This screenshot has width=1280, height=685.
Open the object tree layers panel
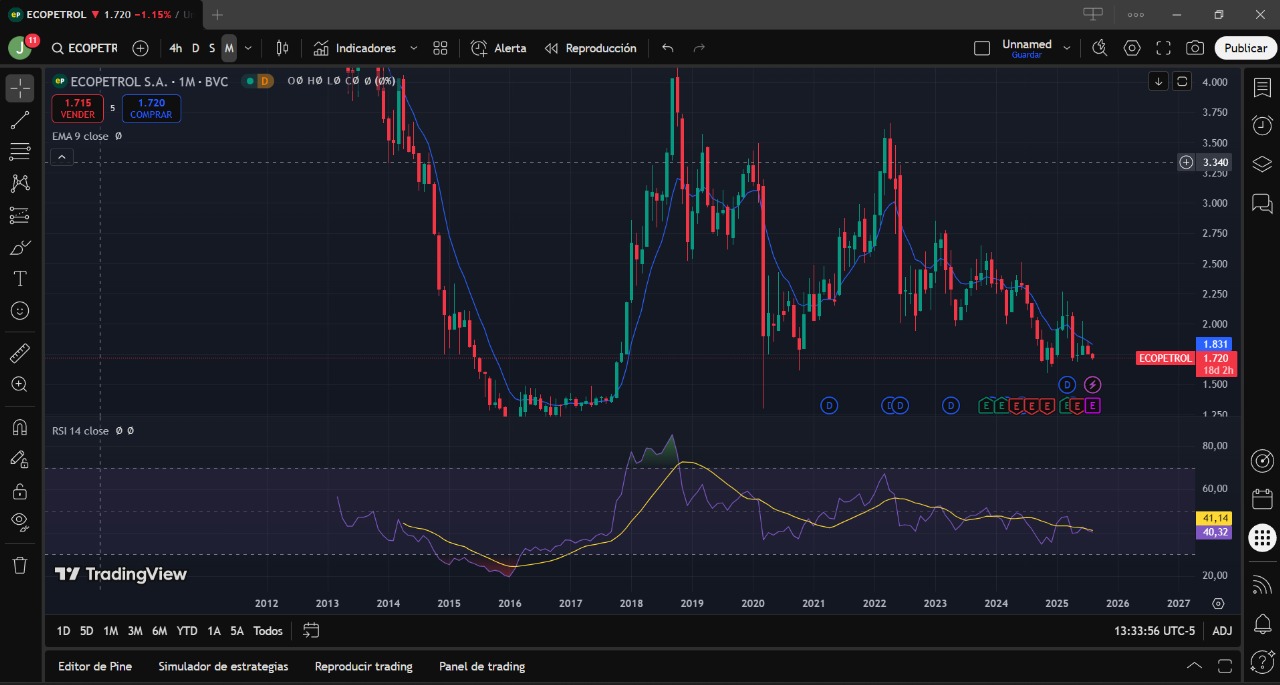(x=1262, y=163)
